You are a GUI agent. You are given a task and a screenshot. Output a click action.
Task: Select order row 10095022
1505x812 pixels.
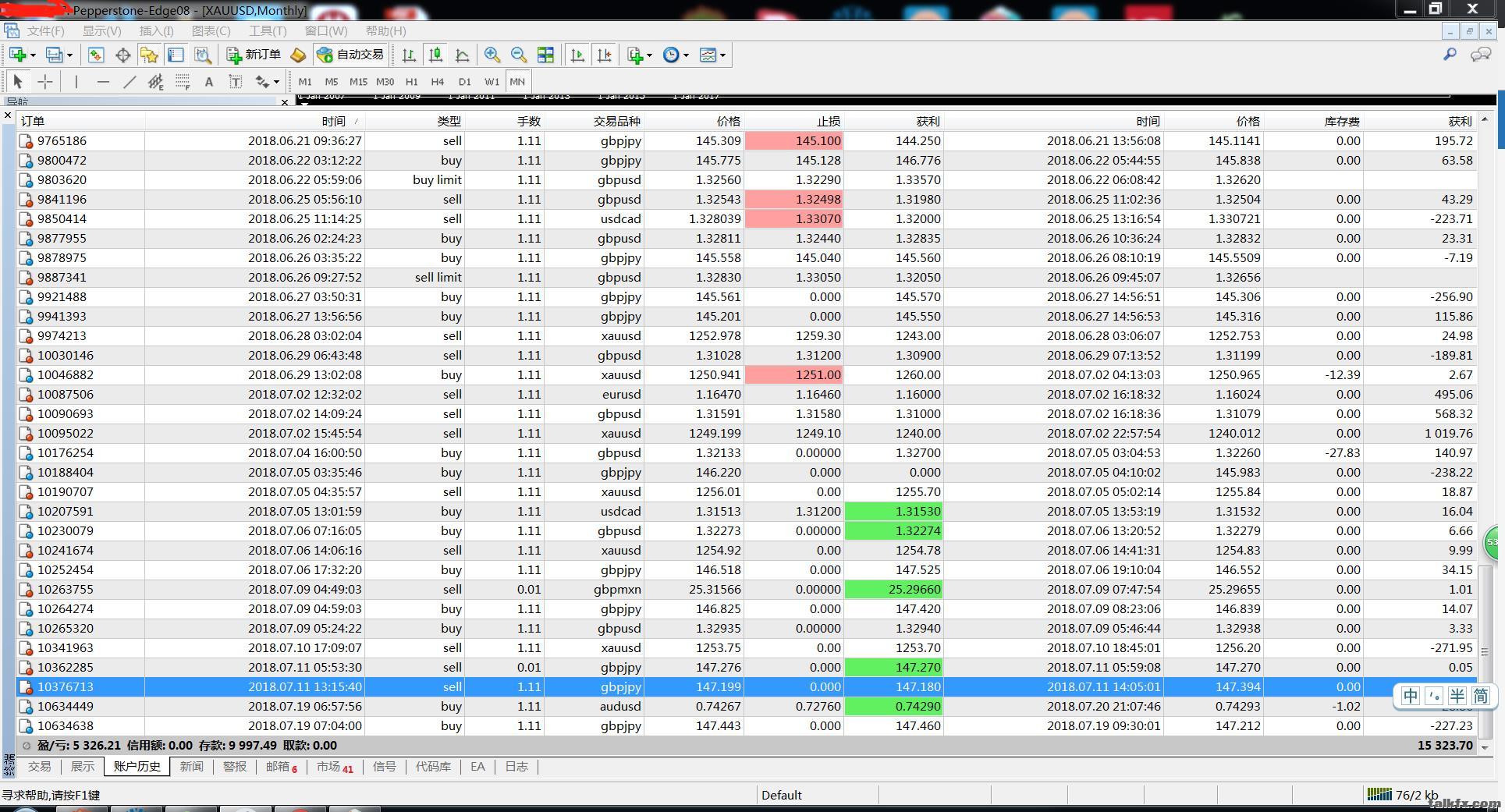[747, 433]
